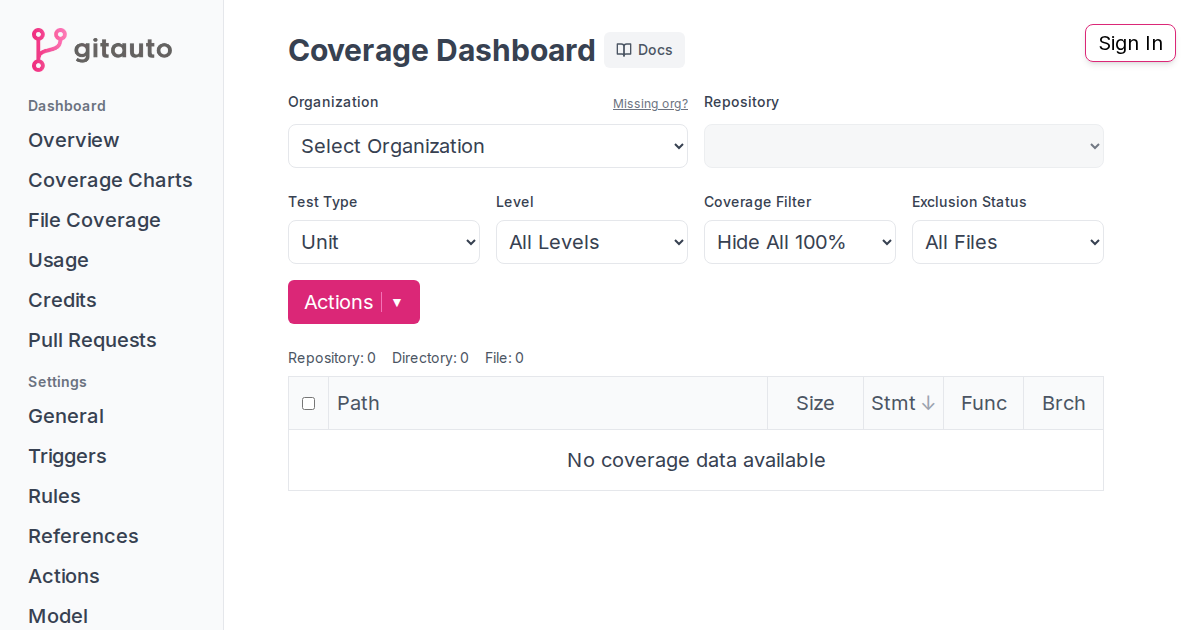Click the 'Directory: 0' count text

click(x=430, y=358)
